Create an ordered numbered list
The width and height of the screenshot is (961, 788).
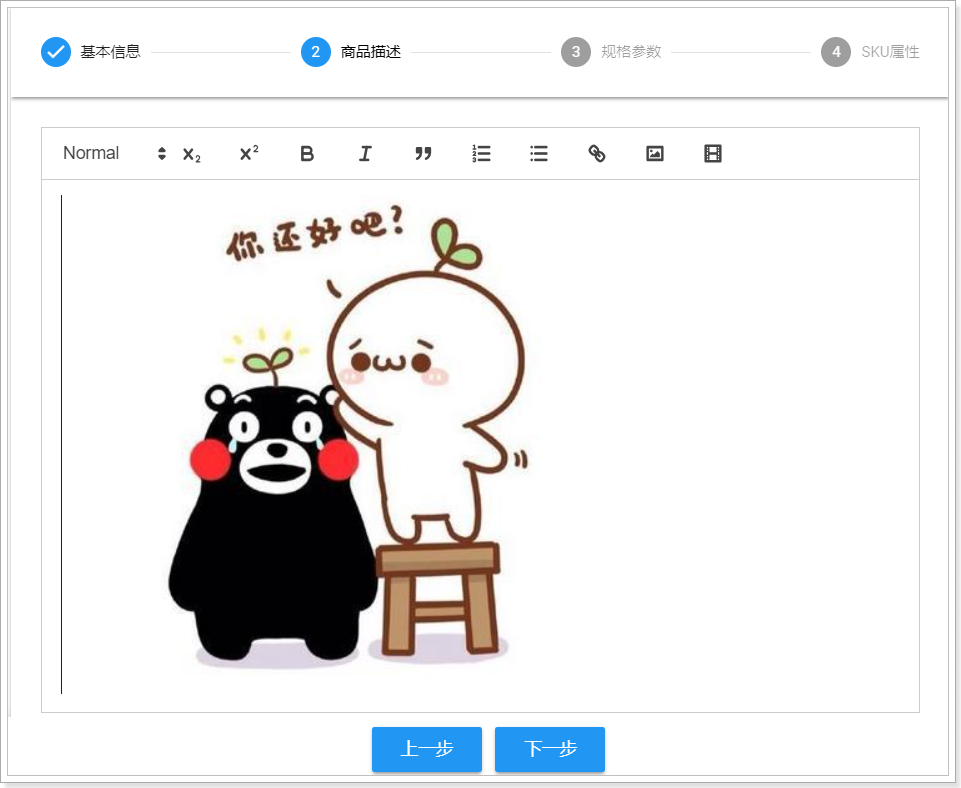[481, 154]
